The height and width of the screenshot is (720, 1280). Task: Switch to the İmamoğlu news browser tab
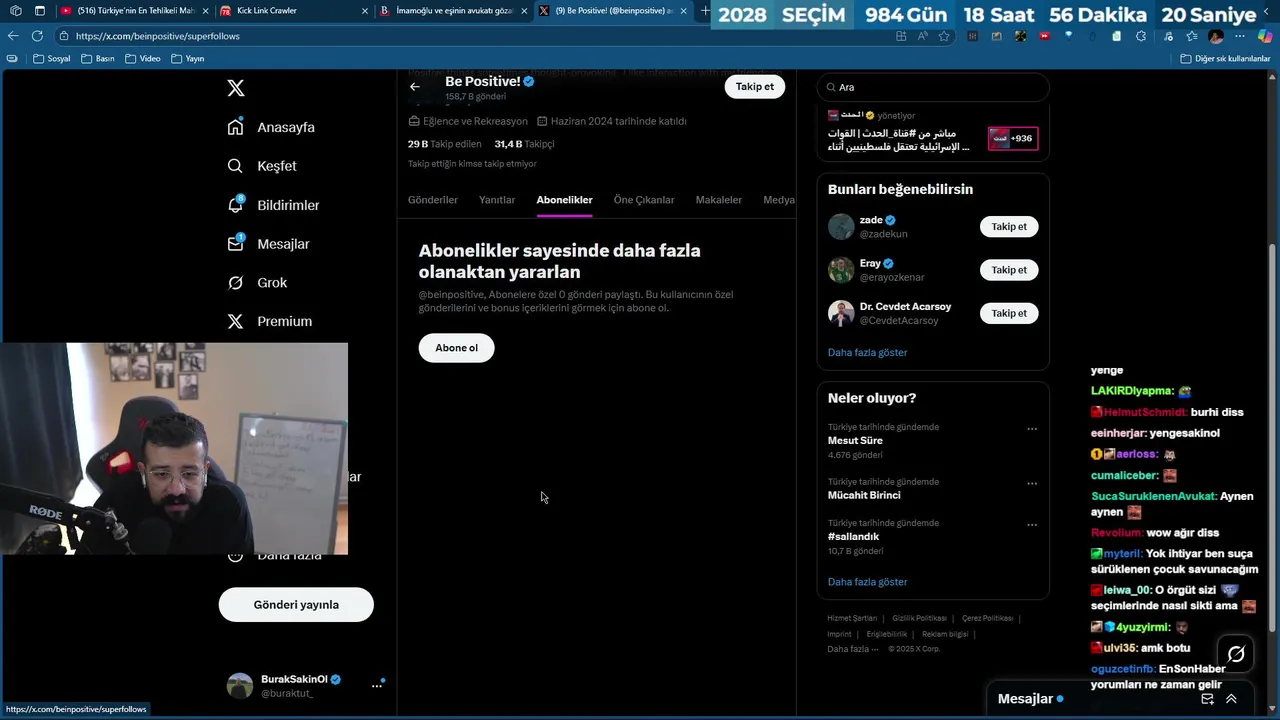454,11
